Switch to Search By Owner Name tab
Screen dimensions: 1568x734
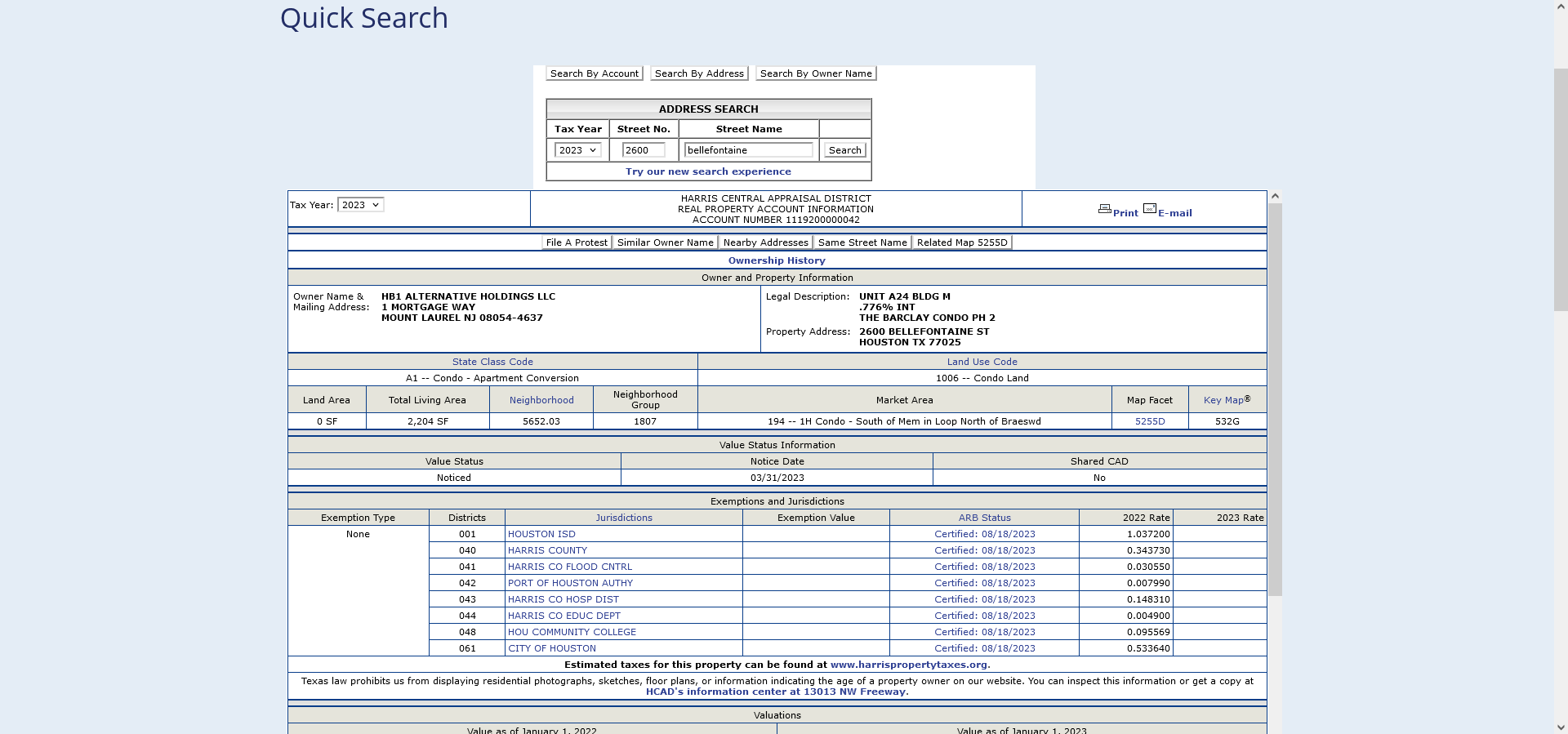click(816, 73)
